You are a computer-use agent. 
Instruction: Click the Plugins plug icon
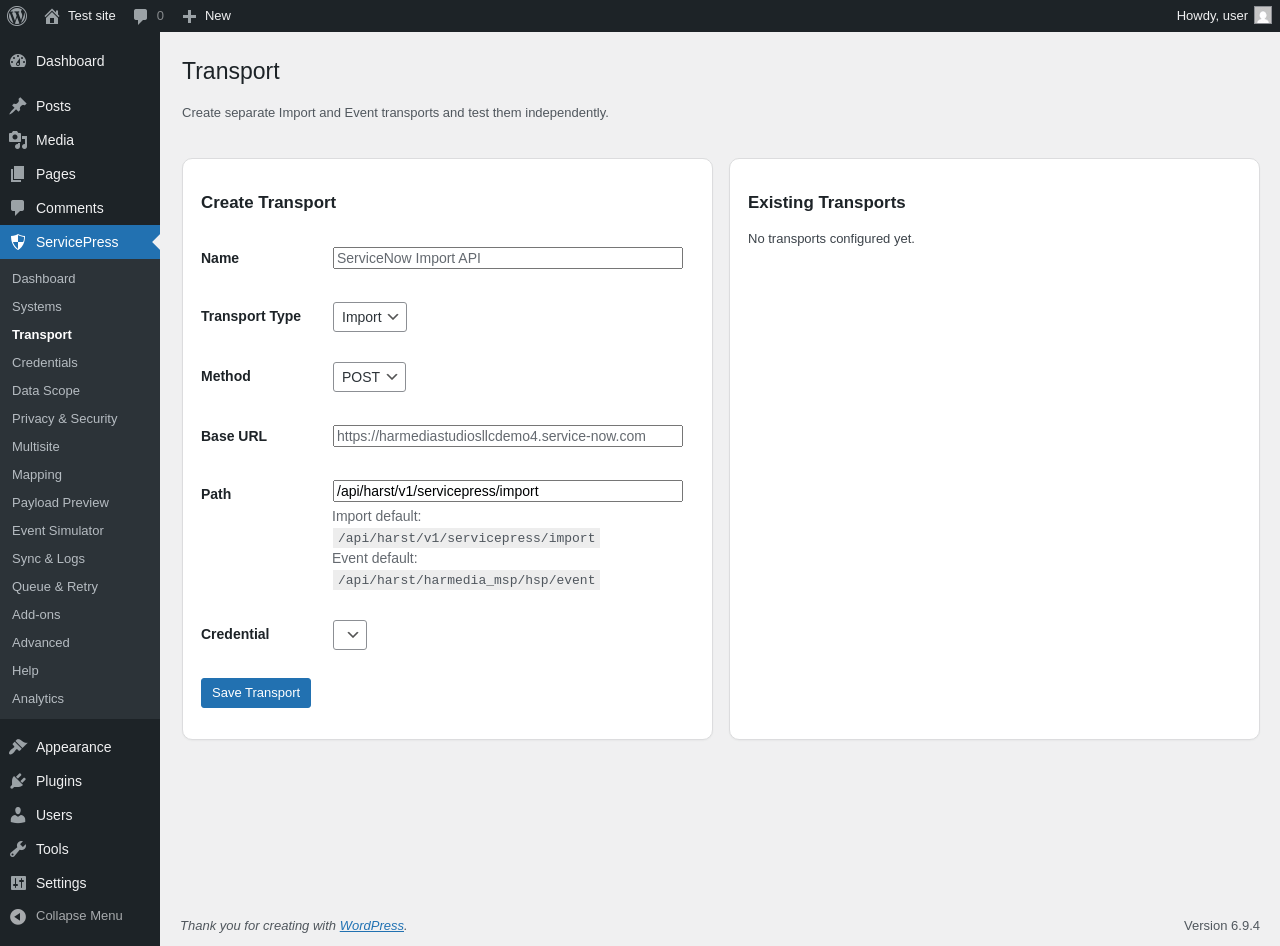pyautogui.click(x=18, y=781)
